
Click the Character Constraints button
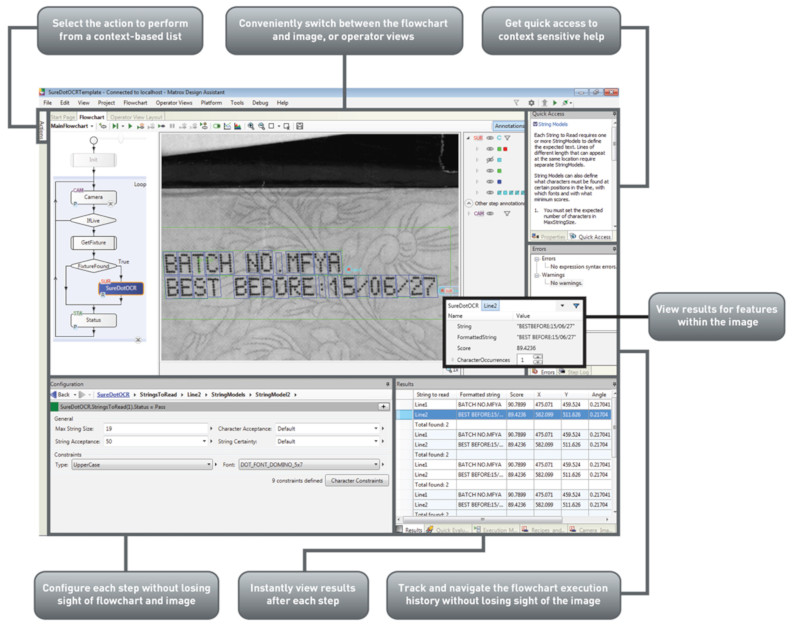point(357,481)
